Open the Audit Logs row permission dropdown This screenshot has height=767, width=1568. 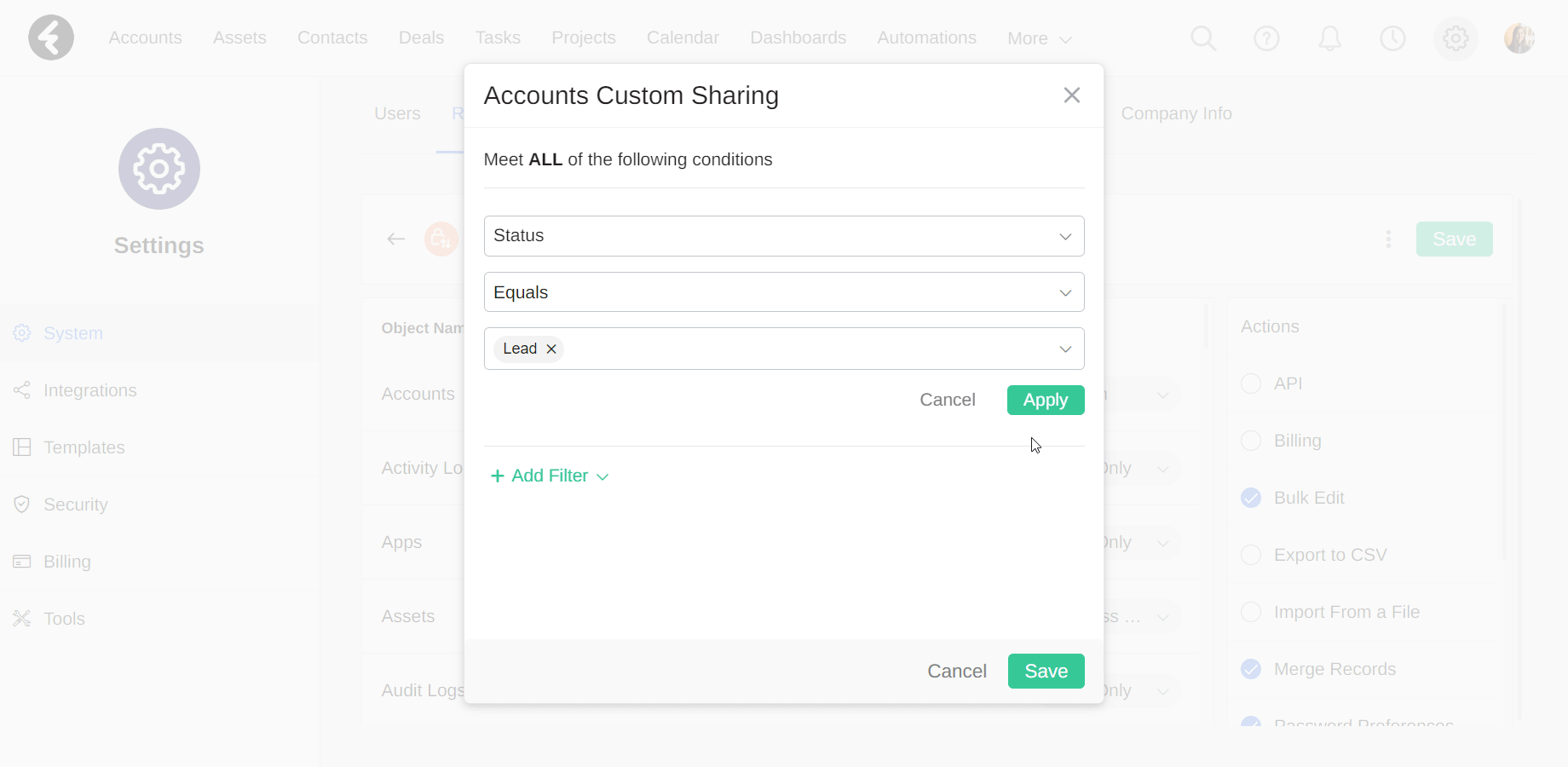pos(1163,691)
